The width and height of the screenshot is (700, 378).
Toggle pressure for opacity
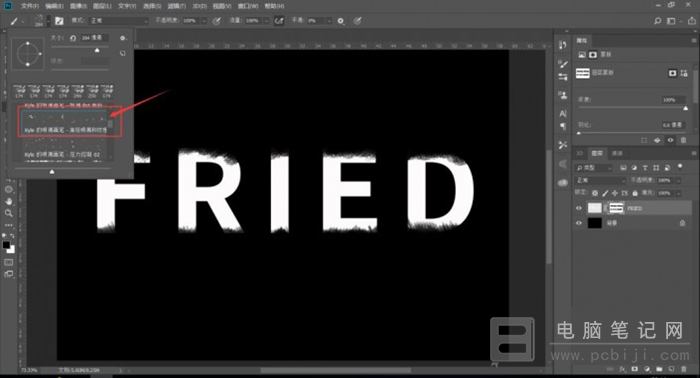coord(217,21)
